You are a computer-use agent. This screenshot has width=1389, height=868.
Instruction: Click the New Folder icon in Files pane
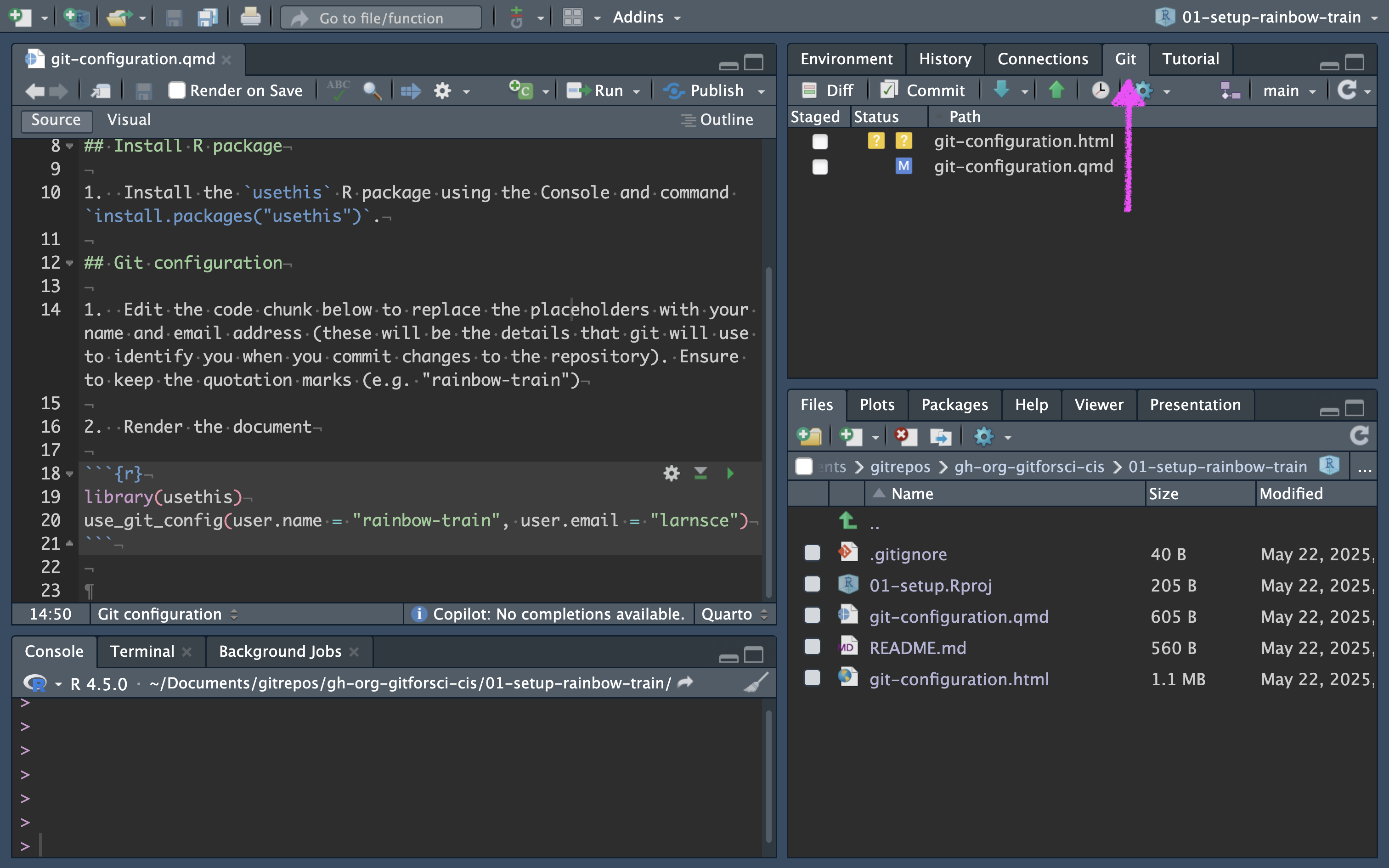(x=810, y=436)
